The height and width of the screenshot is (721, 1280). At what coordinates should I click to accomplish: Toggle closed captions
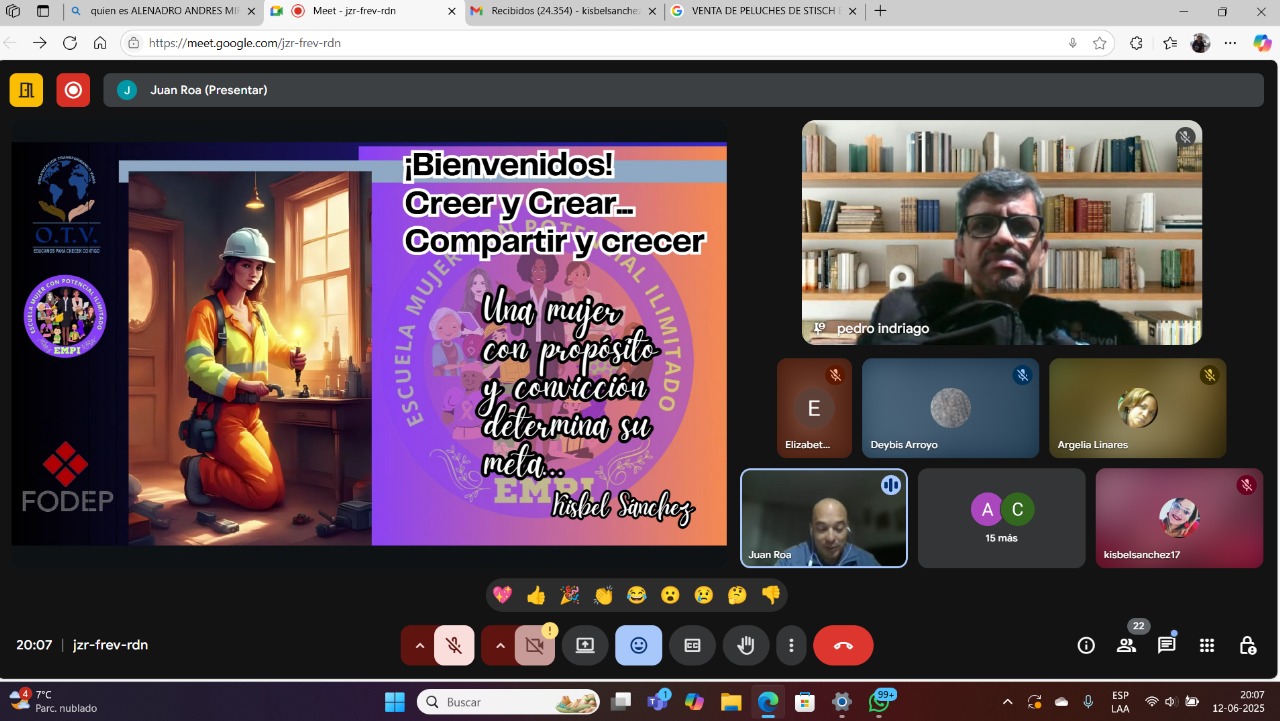pos(692,646)
